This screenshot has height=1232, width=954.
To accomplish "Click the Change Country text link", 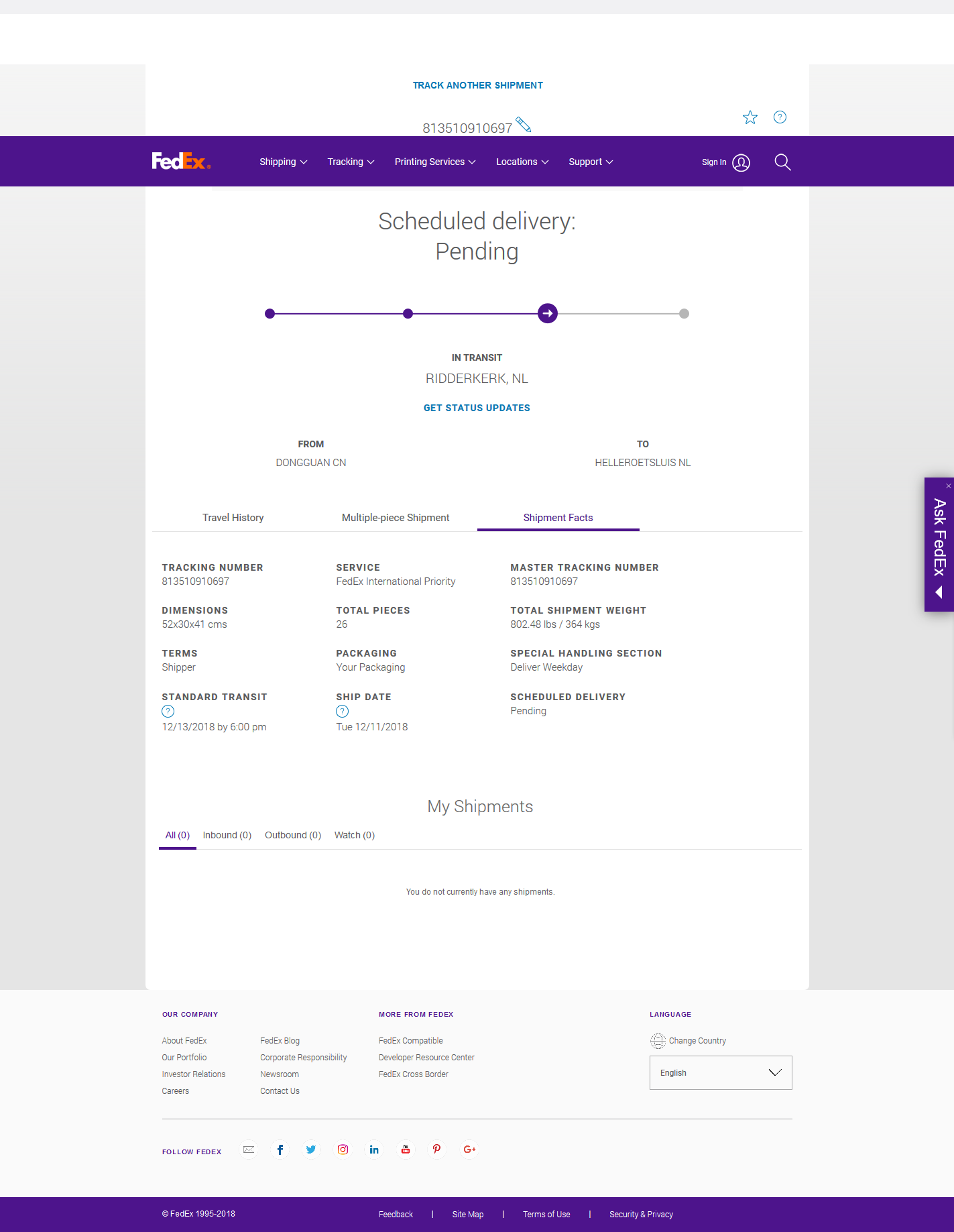I will (697, 1041).
